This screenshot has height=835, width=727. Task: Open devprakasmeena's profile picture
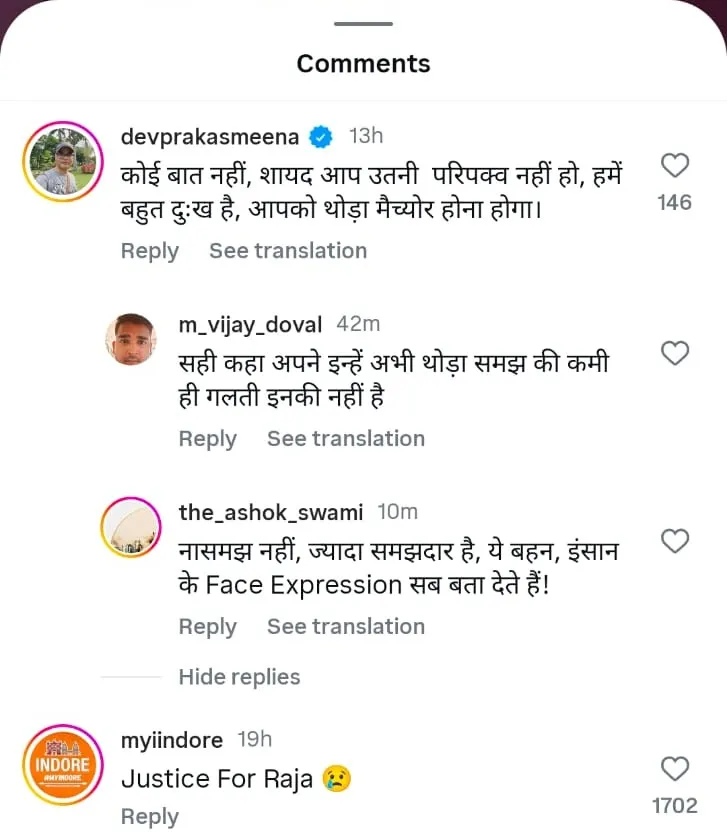coord(62,162)
